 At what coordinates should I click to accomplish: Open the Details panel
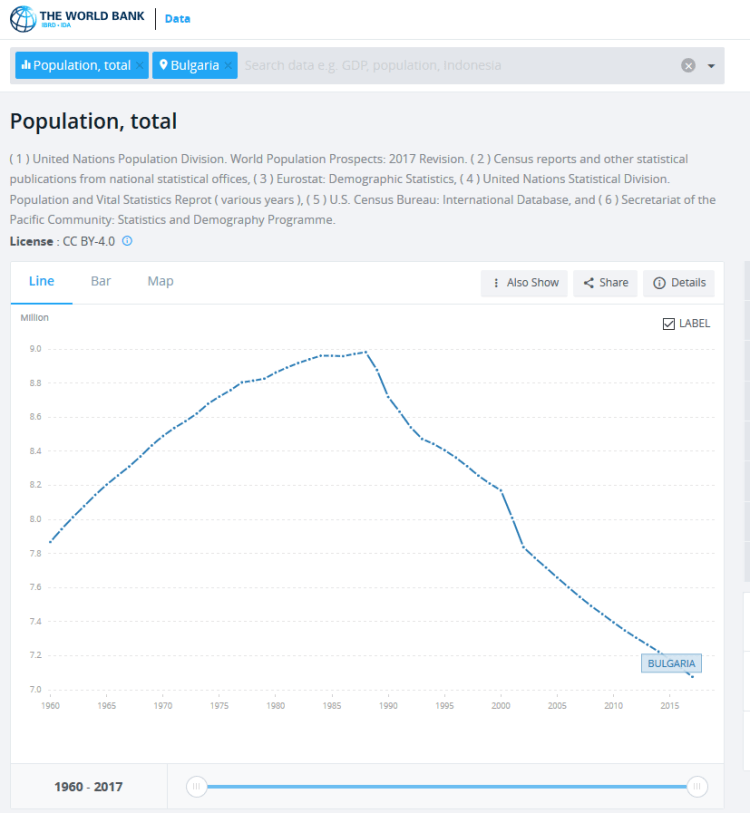(679, 283)
